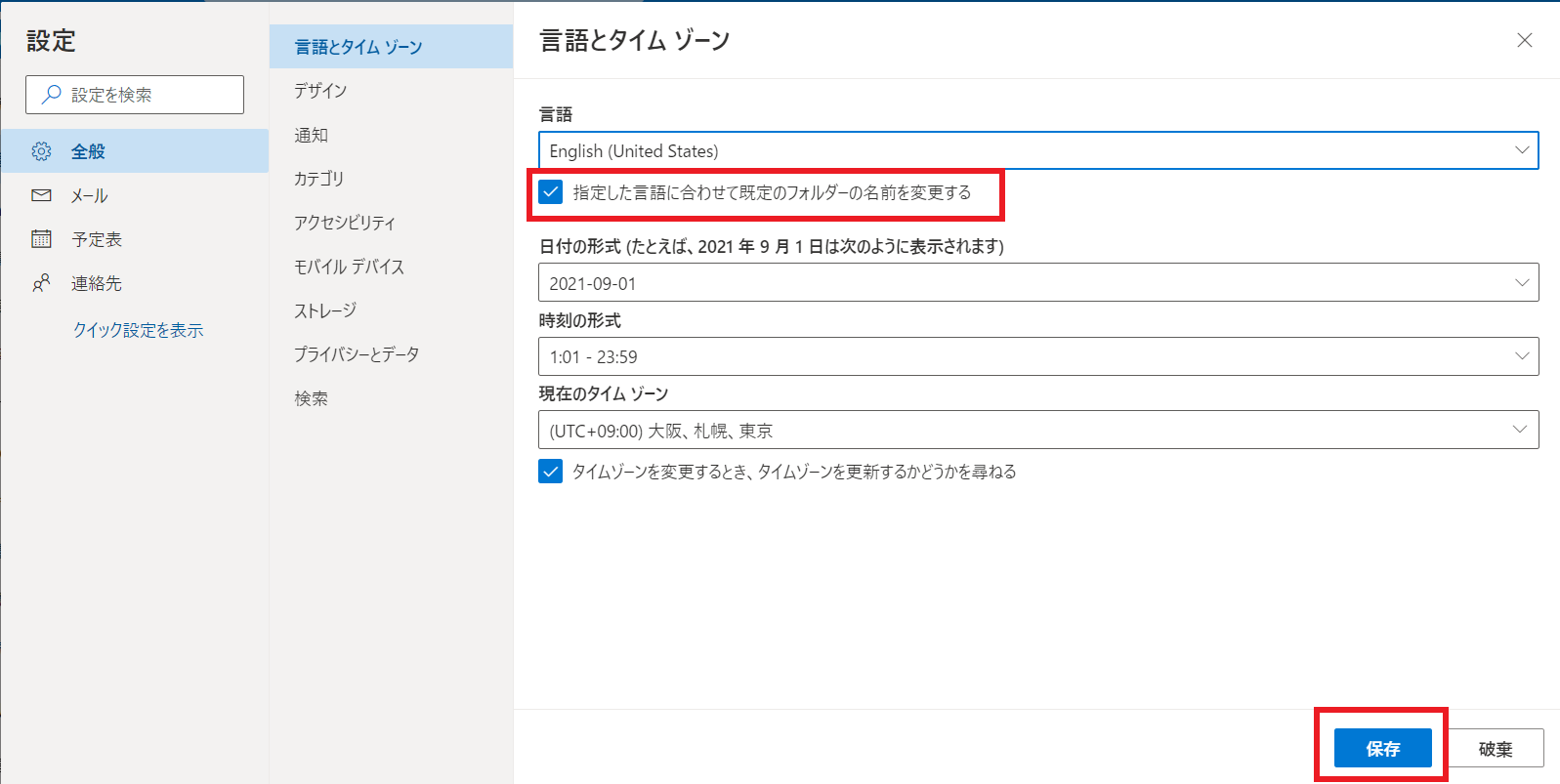Open プライバシーとデータ settings

pos(357,354)
